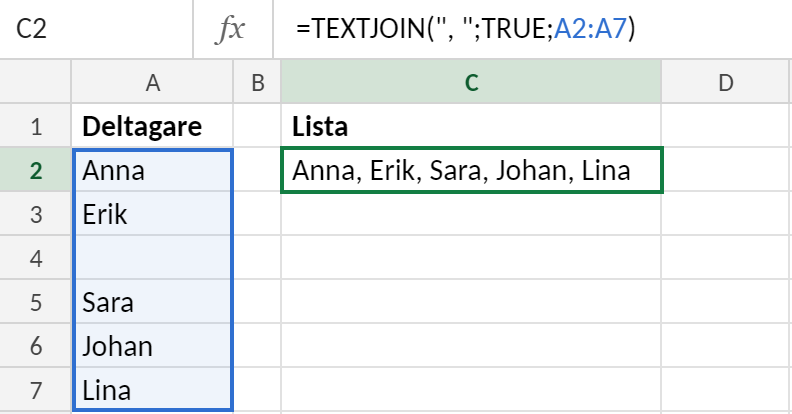Select column D header
This screenshot has height=414, width=792.
726,82
